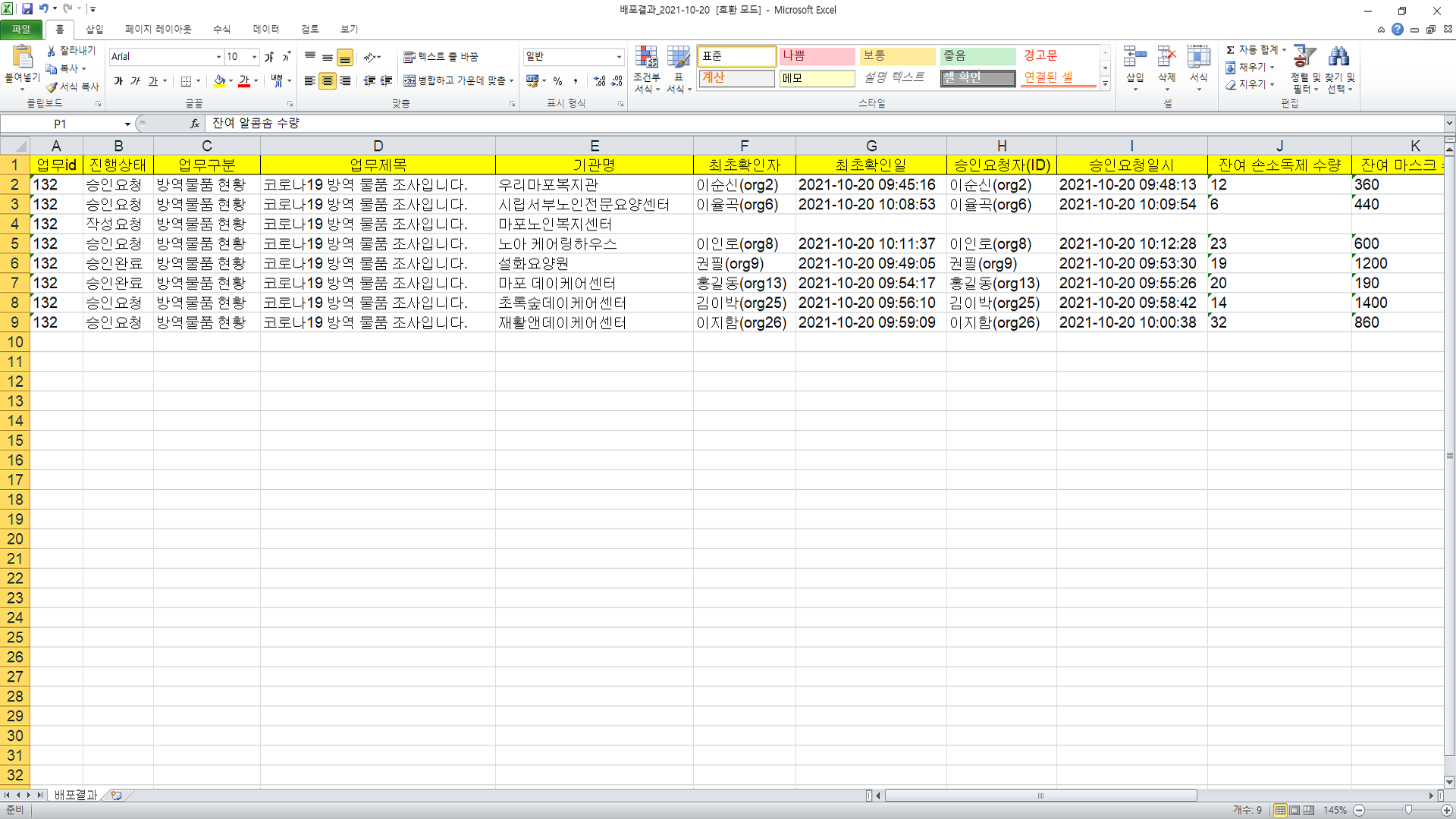Open the Name Box P1 dropdown arrow
The height and width of the screenshot is (819, 1456).
click(x=127, y=124)
